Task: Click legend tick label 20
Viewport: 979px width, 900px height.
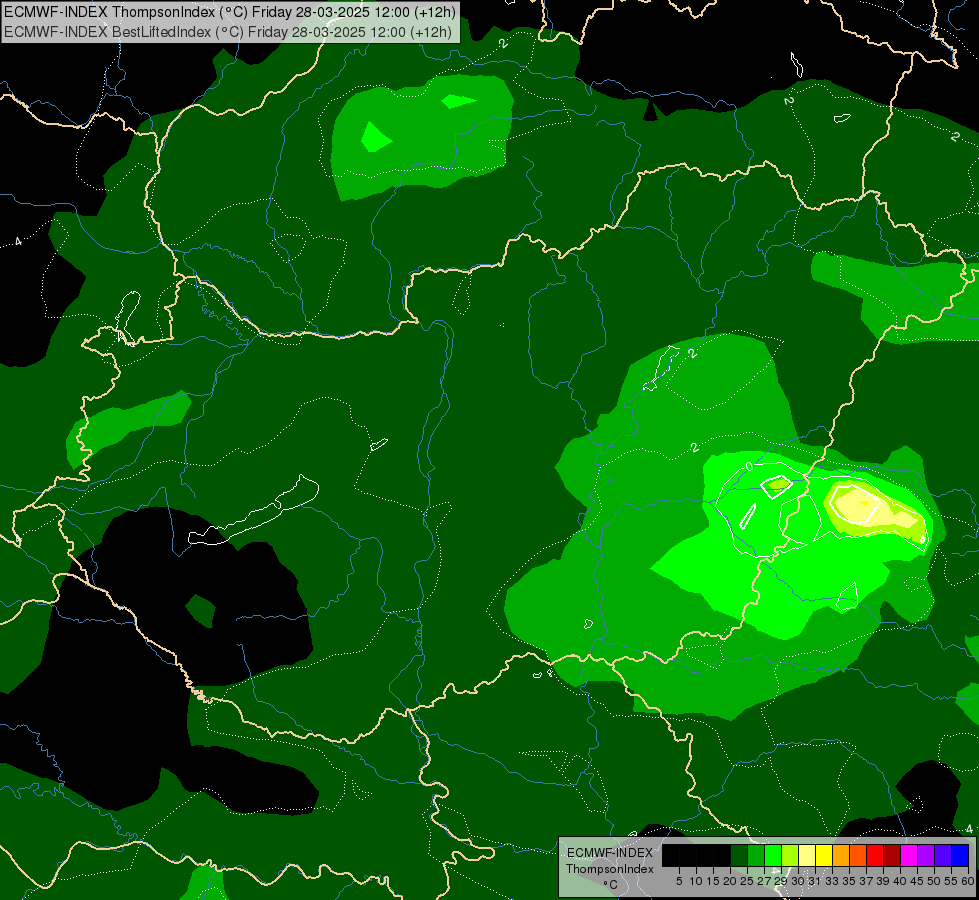Action: coord(730,881)
